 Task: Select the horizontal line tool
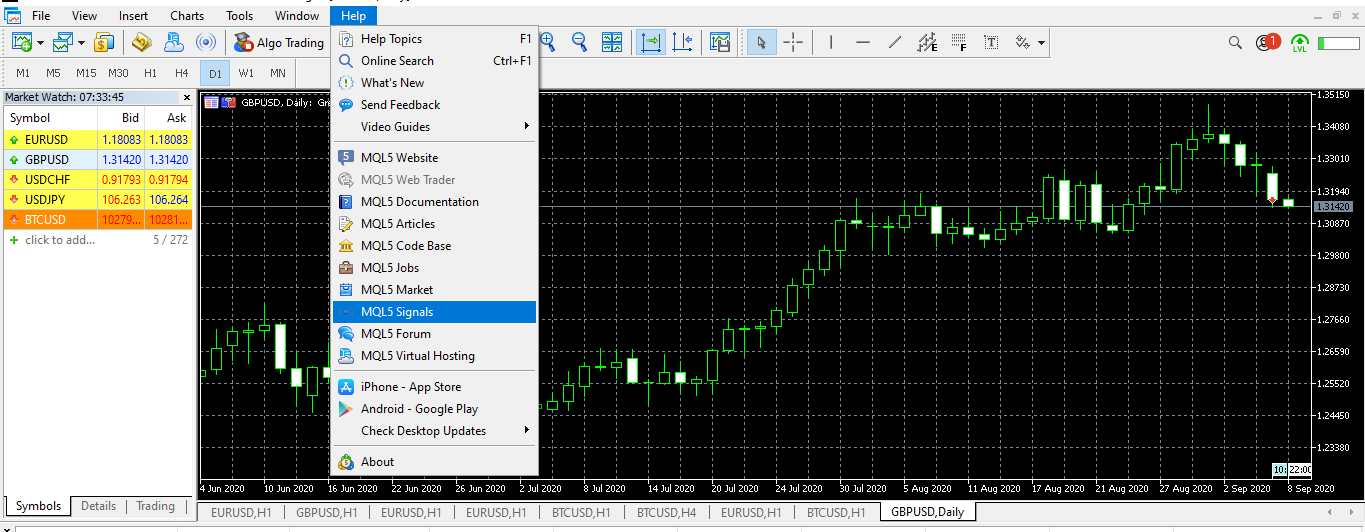863,42
